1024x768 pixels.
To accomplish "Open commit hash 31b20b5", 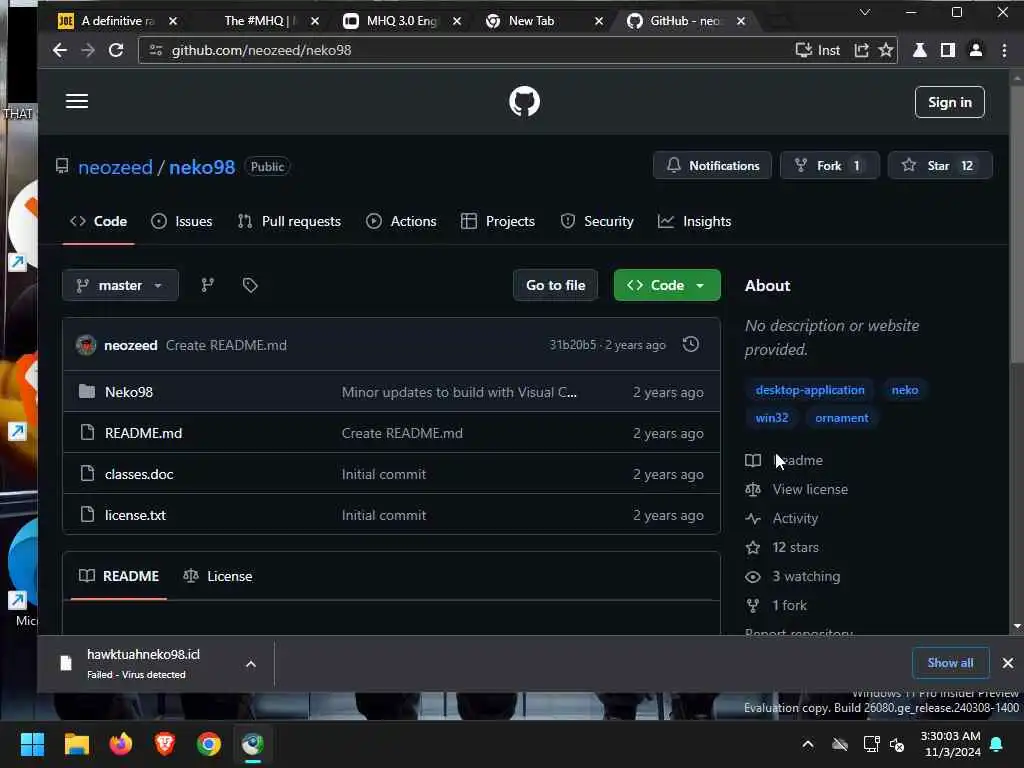I will pyautogui.click(x=572, y=345).
